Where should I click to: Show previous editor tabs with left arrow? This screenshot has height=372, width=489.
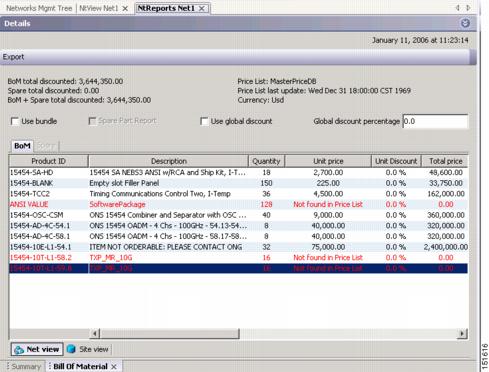(x=458, y=8)
